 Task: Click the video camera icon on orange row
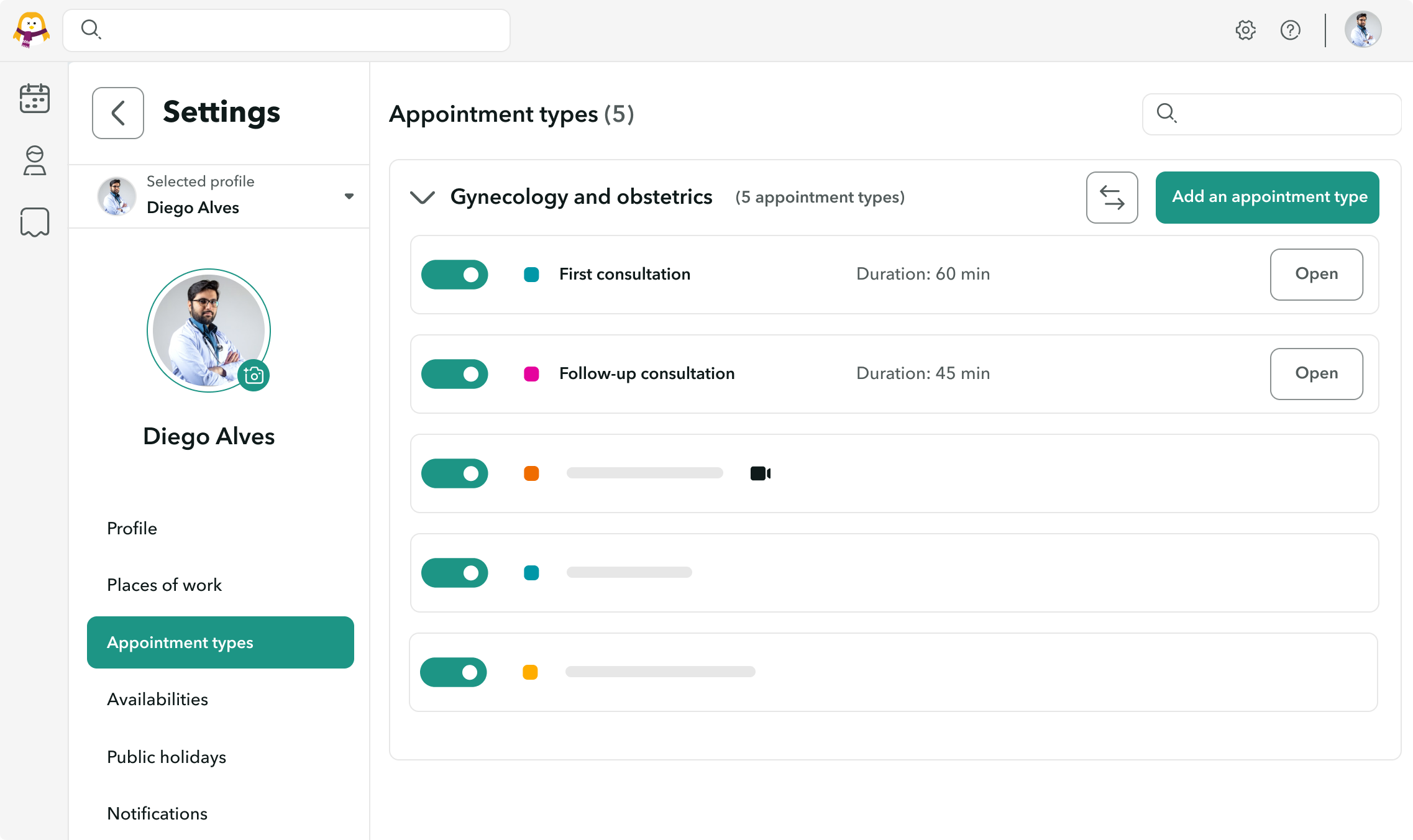point(761,473)
